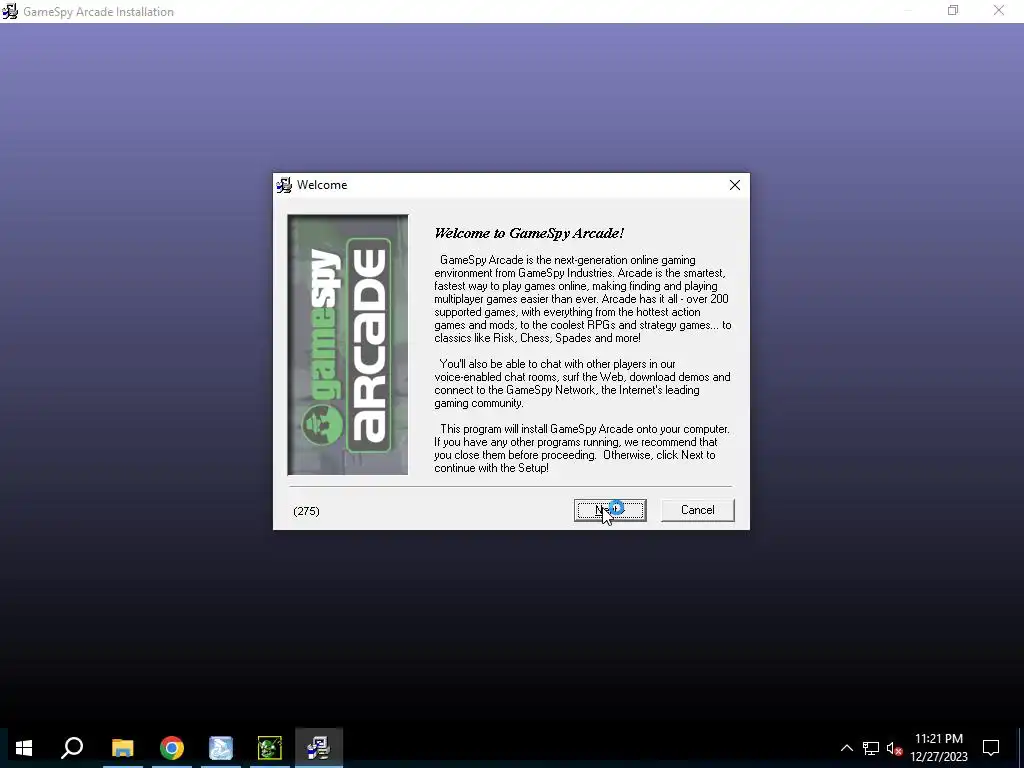Viewport: 1024px width, 768px height.
Task: Select the GameSpy installer taskbar icon
Action: (319, 748)
